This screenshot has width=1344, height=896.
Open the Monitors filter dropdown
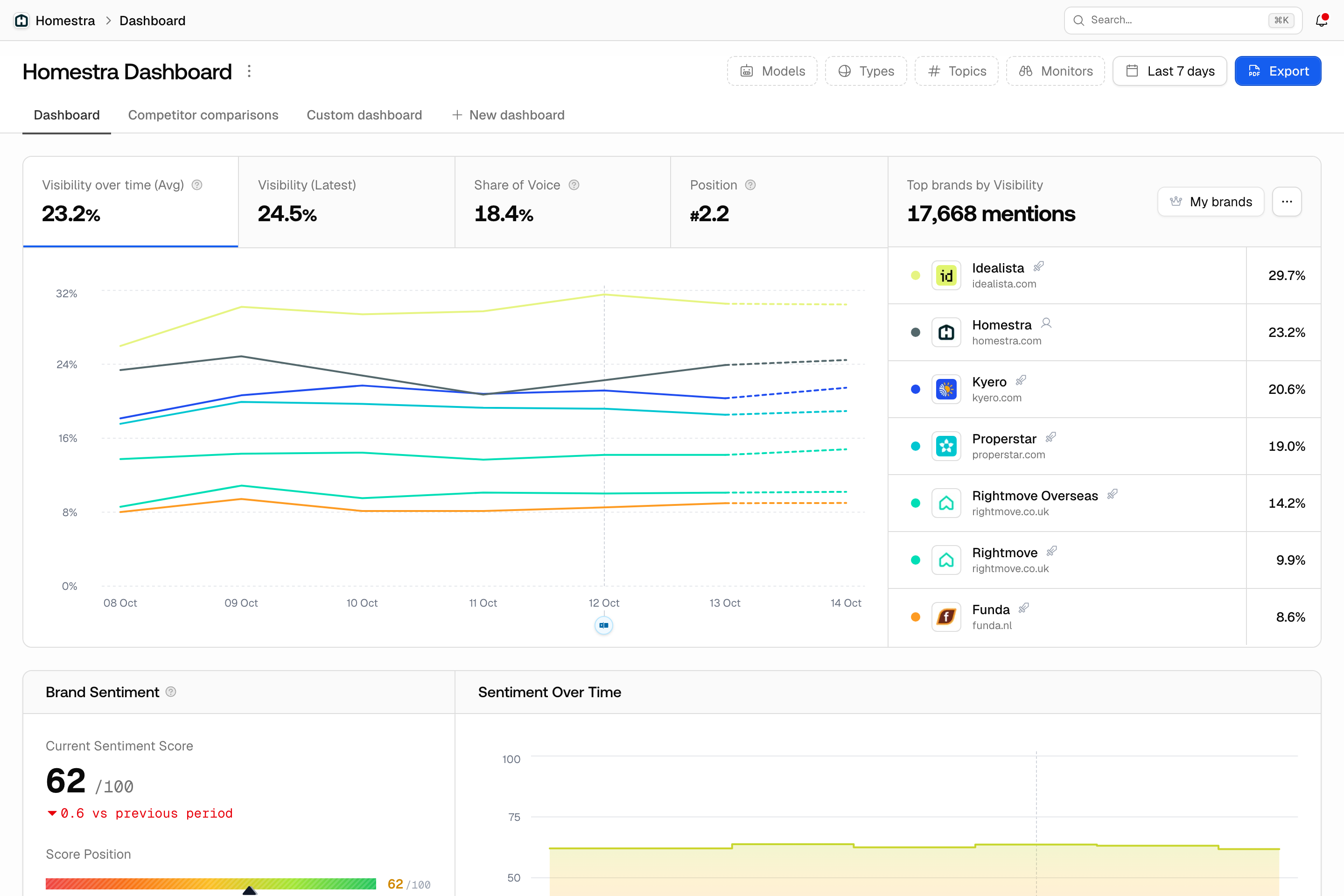1056,71
